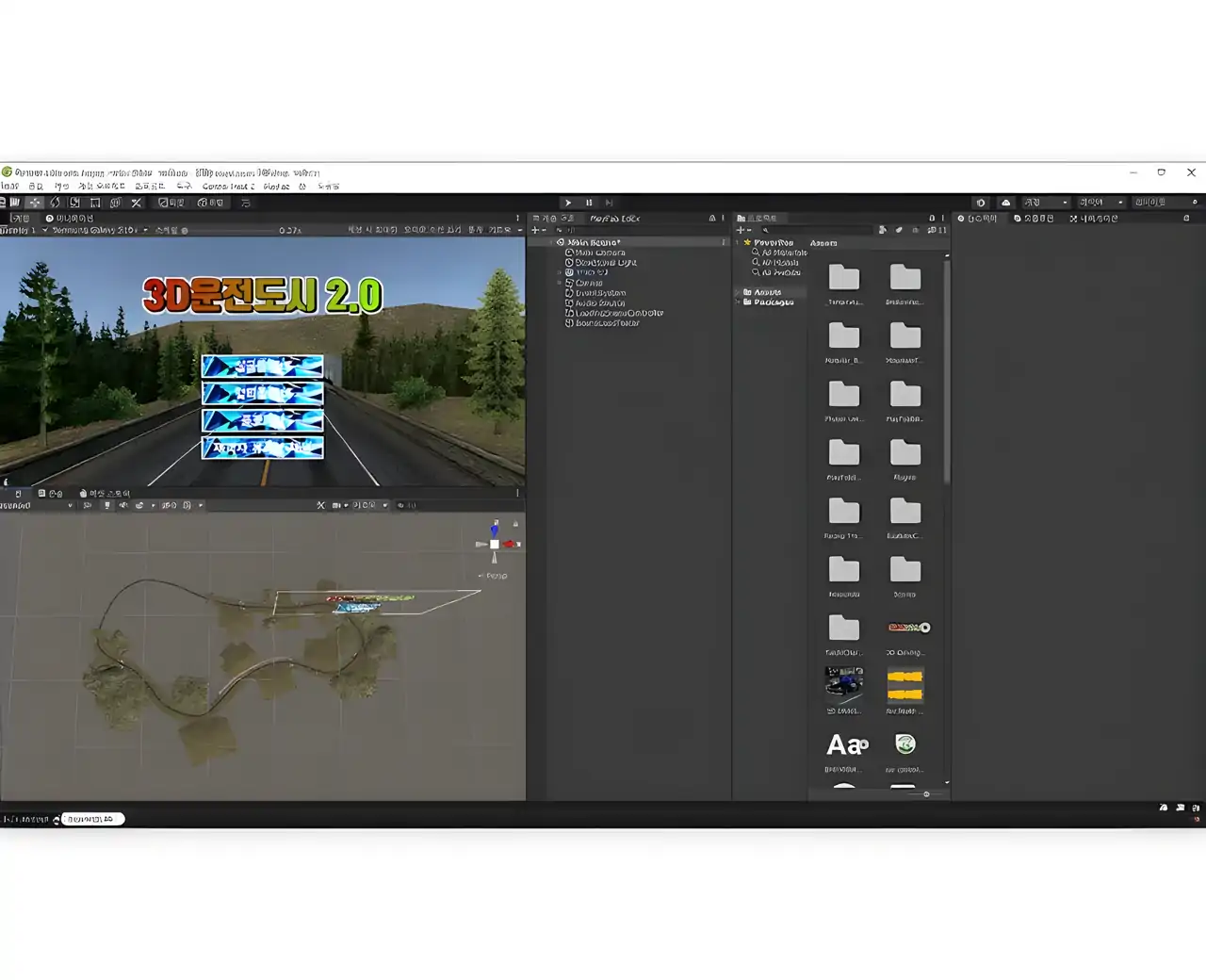
Task: Select the Rotate tool in the toolbar
Action: 54,203
